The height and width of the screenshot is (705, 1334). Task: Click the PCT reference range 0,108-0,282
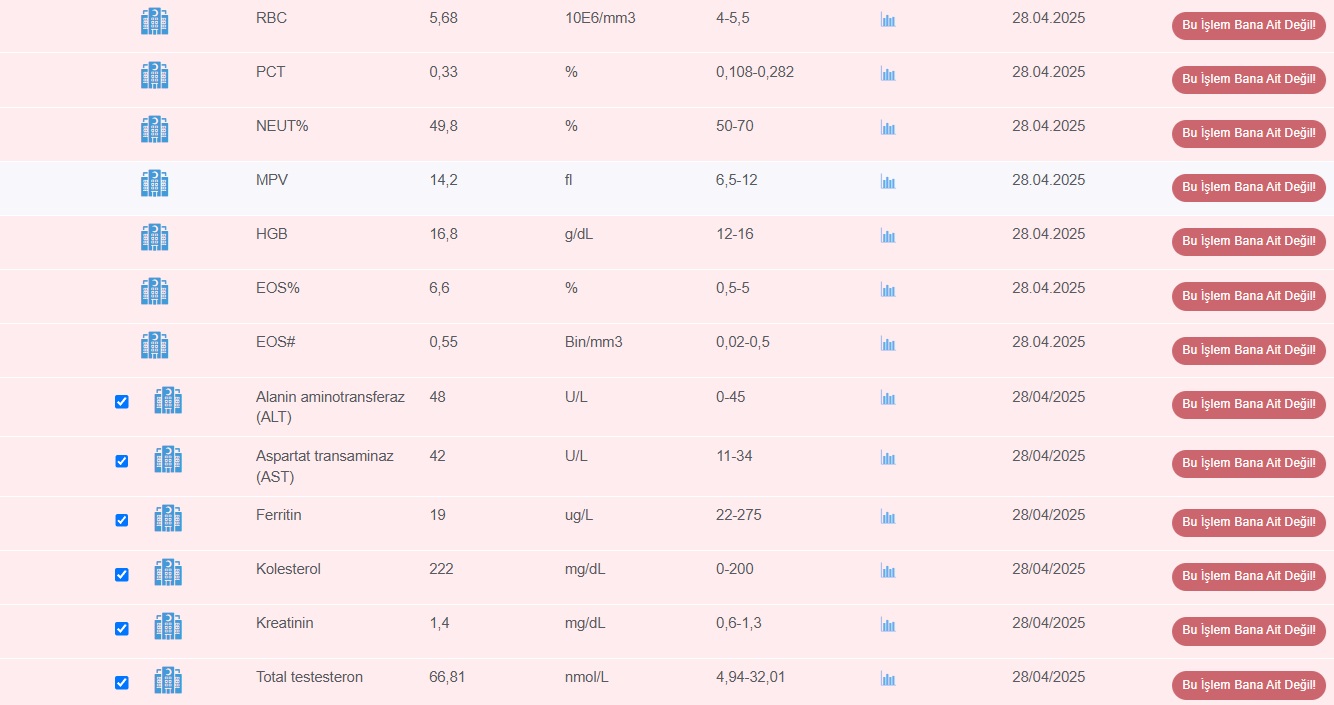755,72
